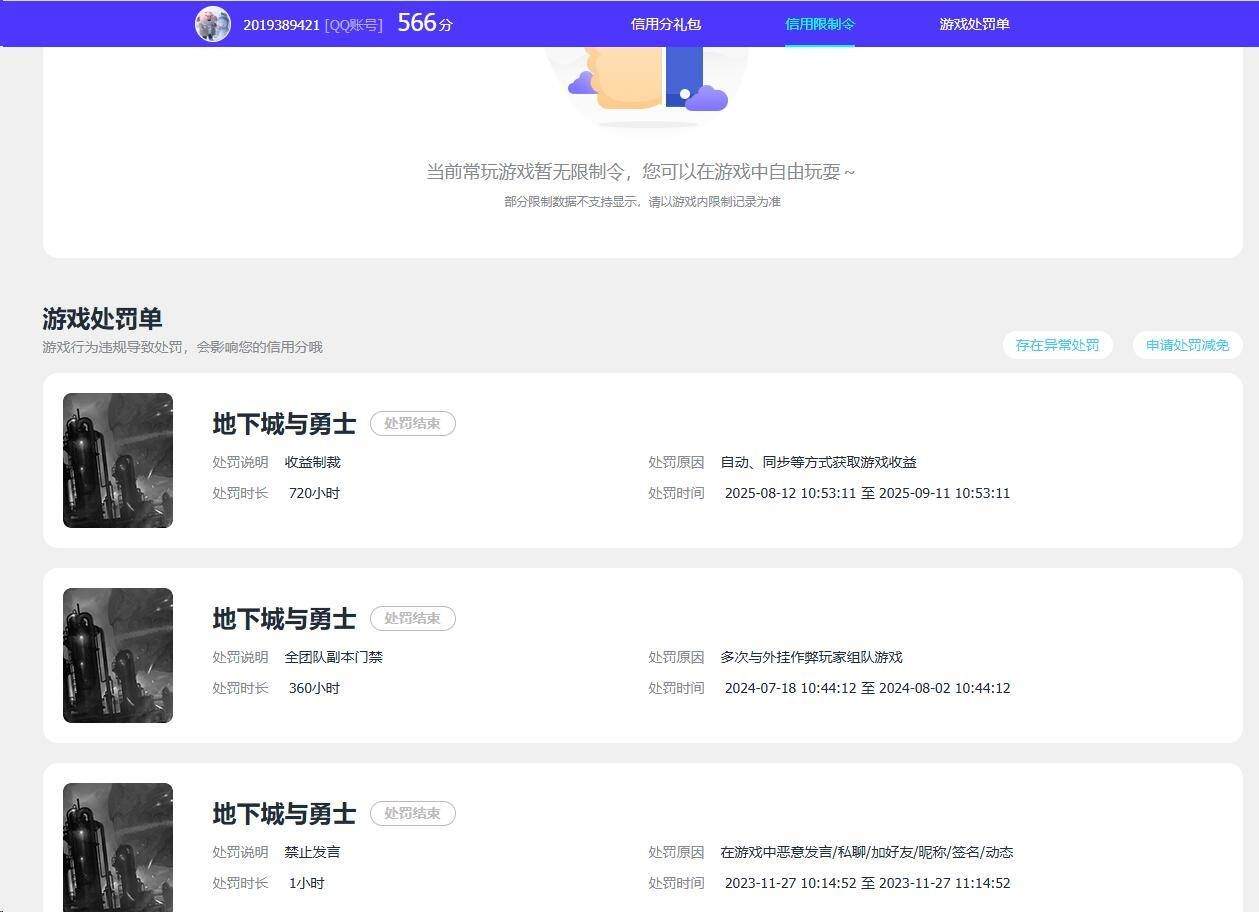Image resolution: width=1259 pixels, height=912 pixels.
Task: Click the game thumbnail in the 收益制裁 record
Action: [118, 460]
